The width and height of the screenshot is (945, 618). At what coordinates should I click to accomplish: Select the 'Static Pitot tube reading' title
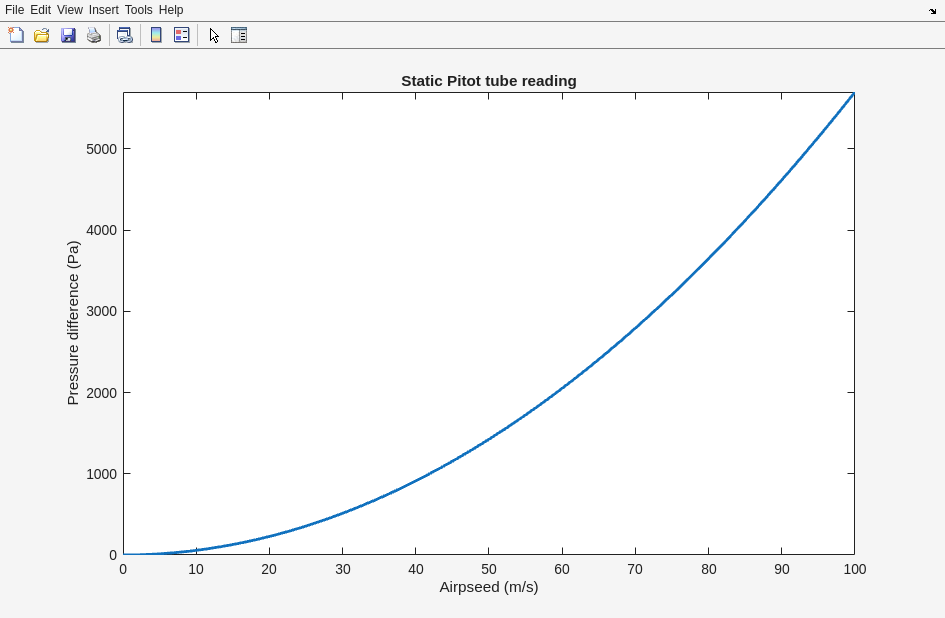click(x=488, y=81)
